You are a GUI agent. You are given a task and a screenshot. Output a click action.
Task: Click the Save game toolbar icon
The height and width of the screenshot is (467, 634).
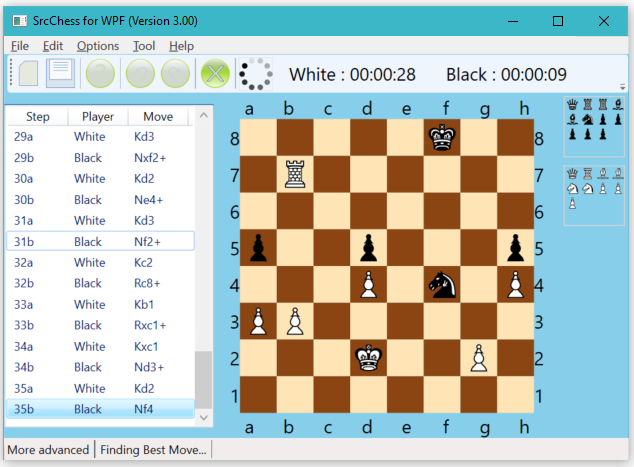[x=60, y=73]
